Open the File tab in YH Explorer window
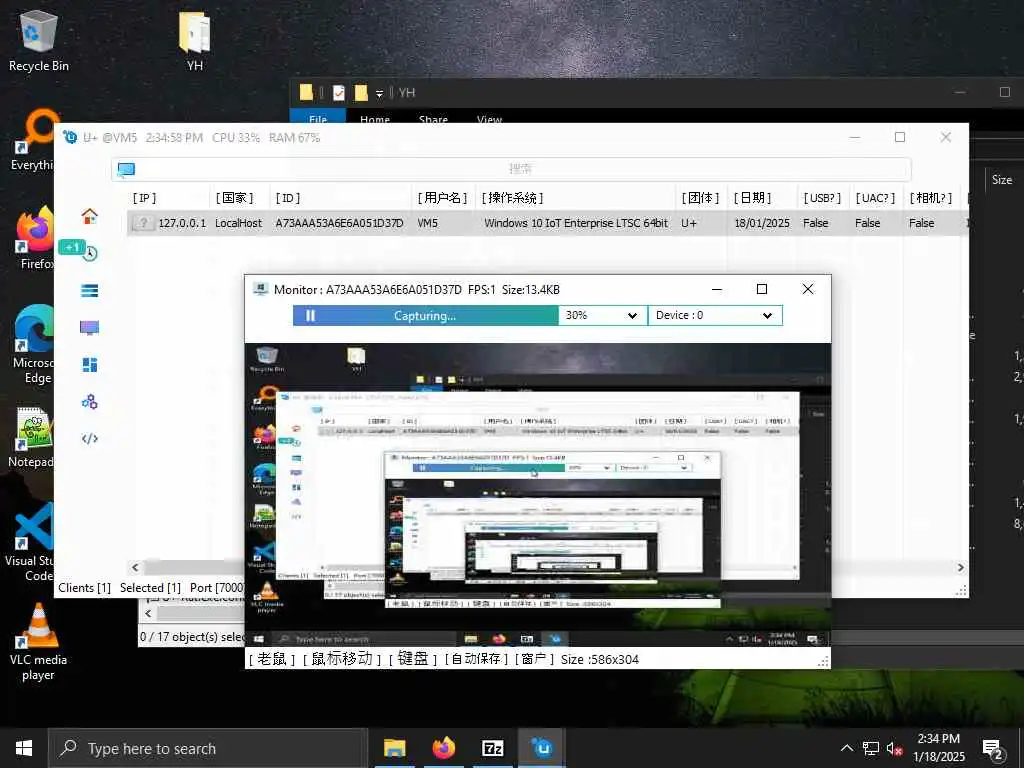 click(318, 118)
